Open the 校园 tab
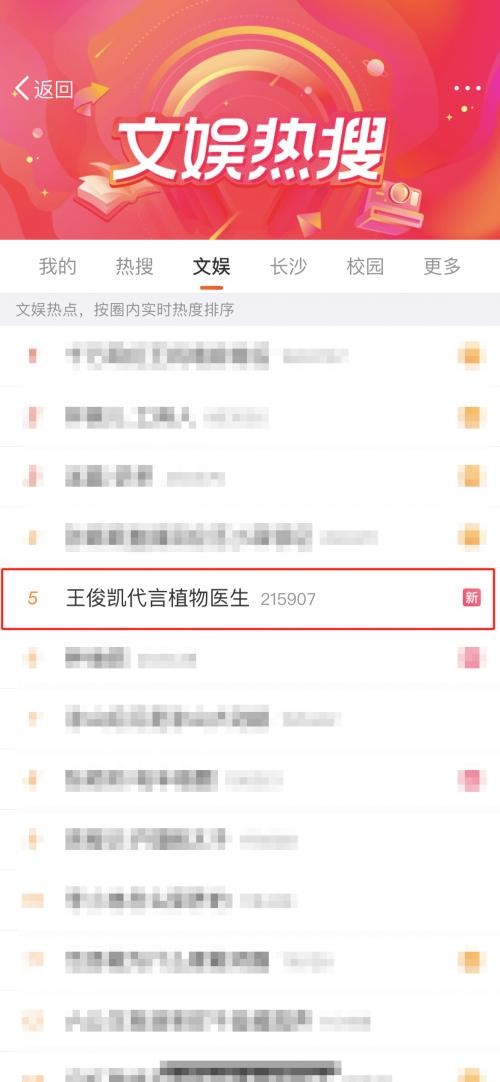The height and width of the screenshot is (1082, 500). click(365, 266)
